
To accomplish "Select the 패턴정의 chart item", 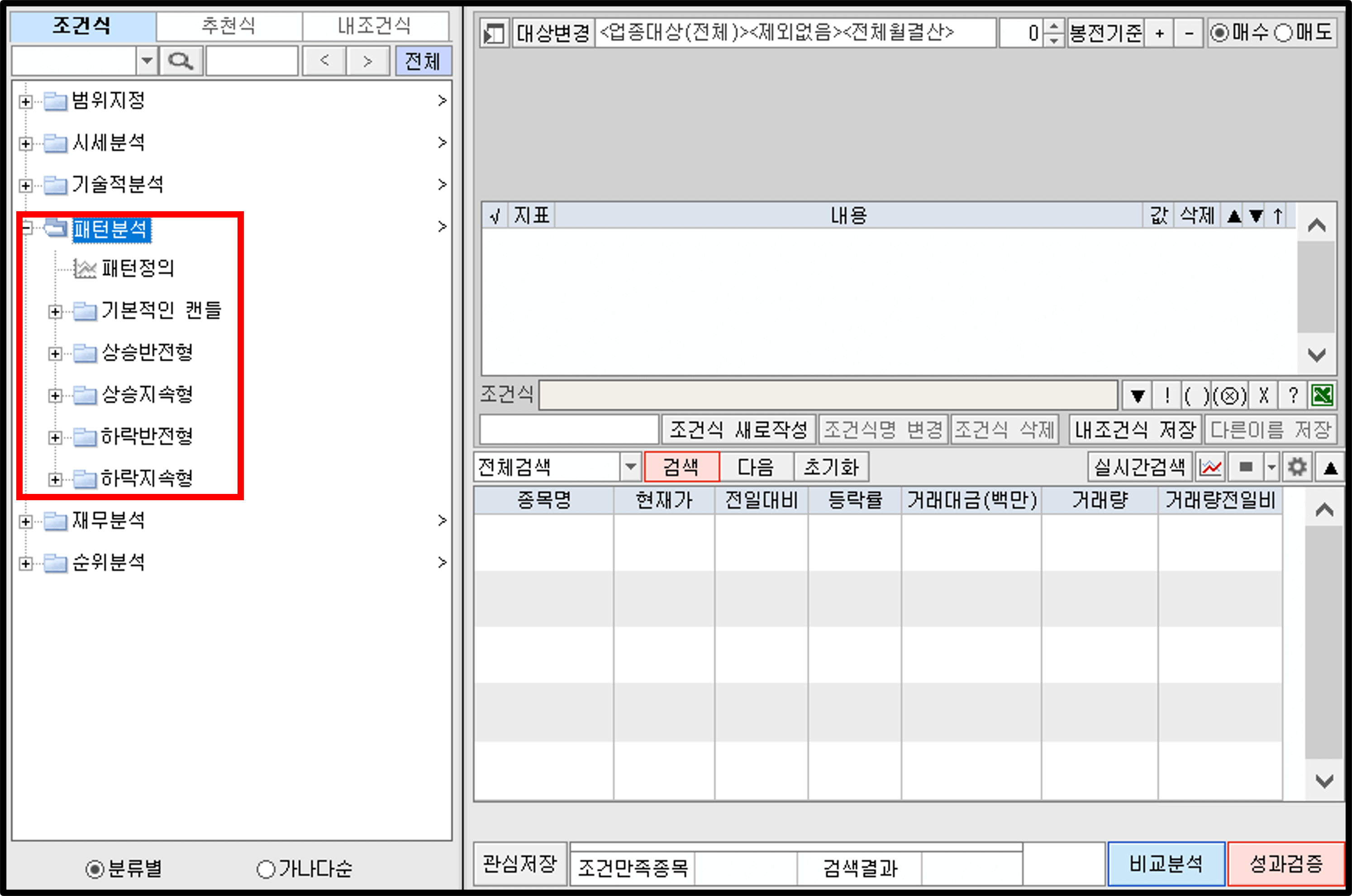I will 137,269.
